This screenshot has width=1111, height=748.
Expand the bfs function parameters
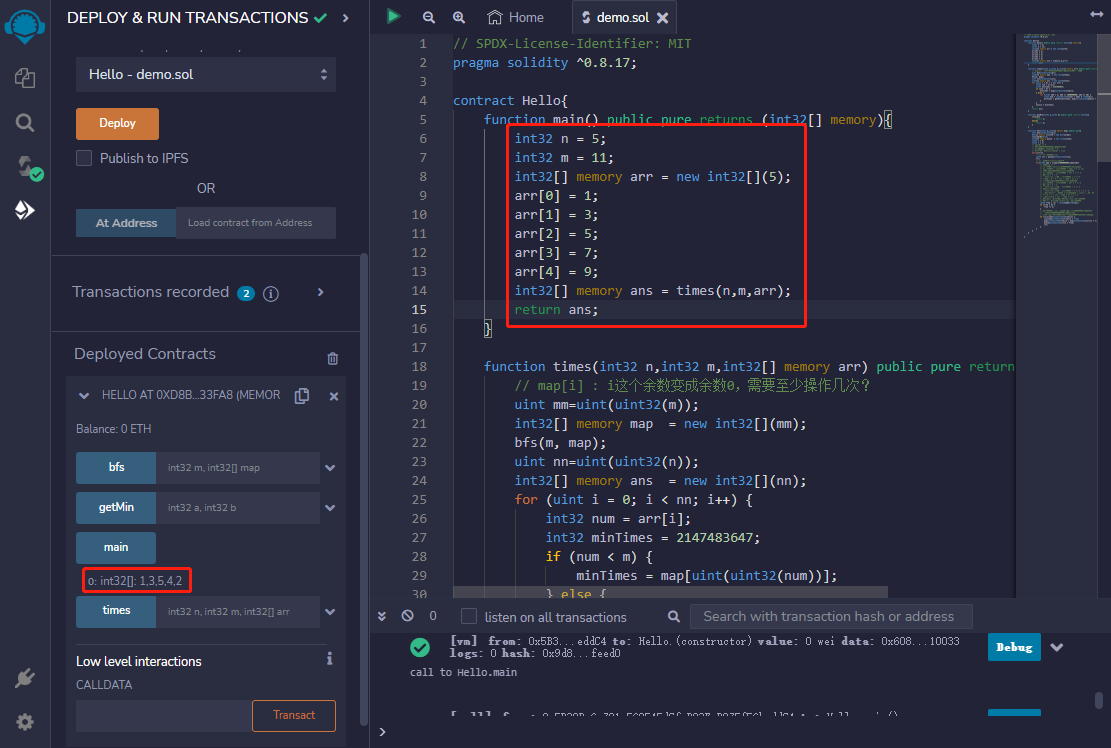click(330, 468)
